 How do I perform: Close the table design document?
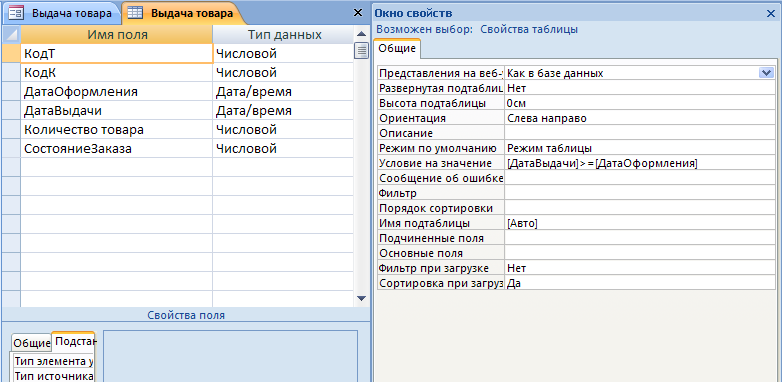tap(358, 13)
